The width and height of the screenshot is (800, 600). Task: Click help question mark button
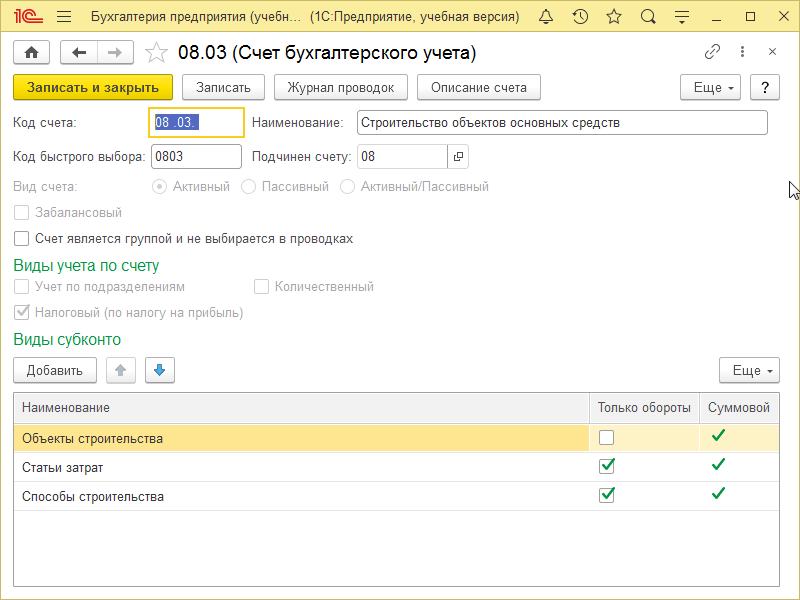765,87
